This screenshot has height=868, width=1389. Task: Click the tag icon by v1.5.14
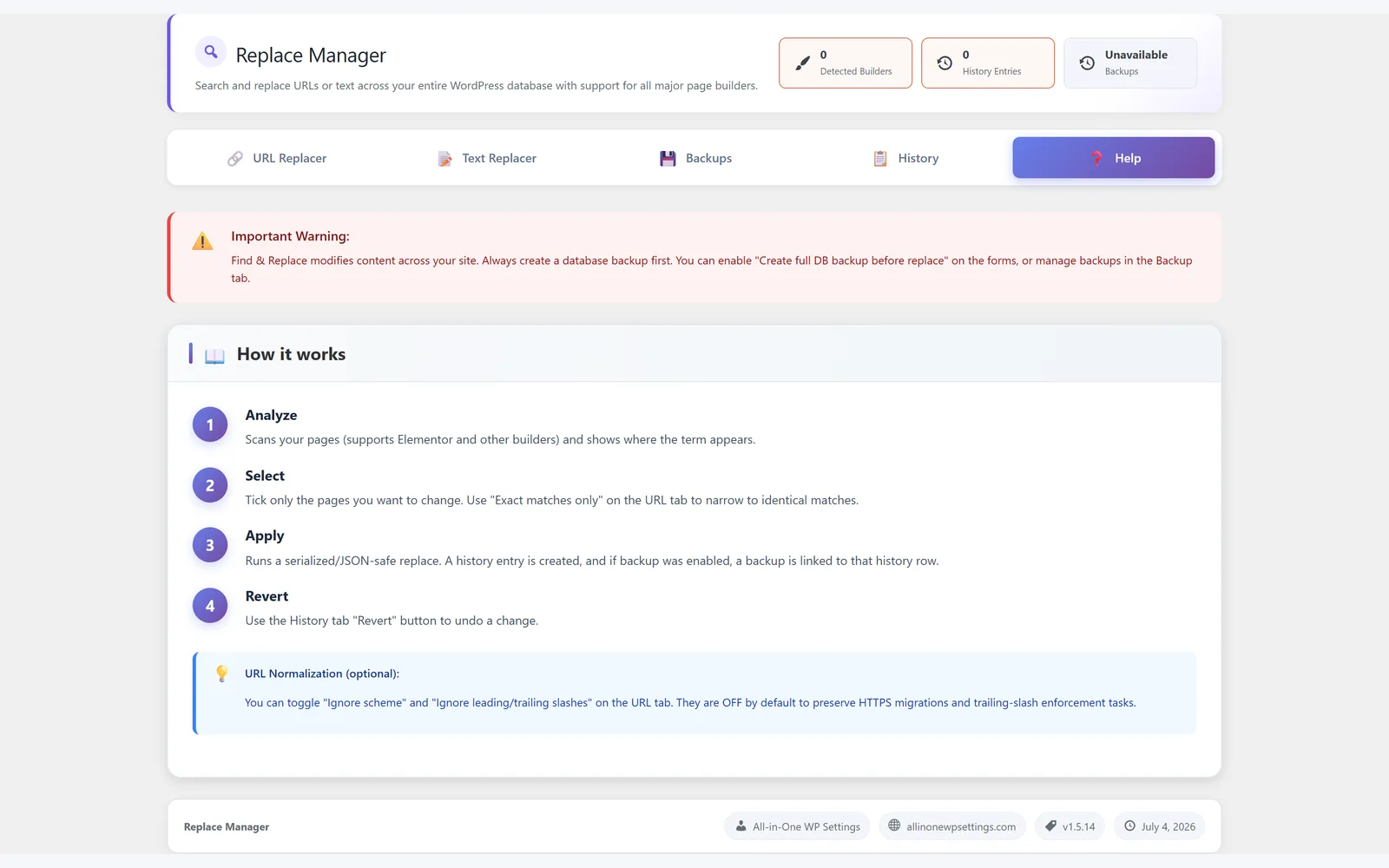click(x=1050, y=826)
